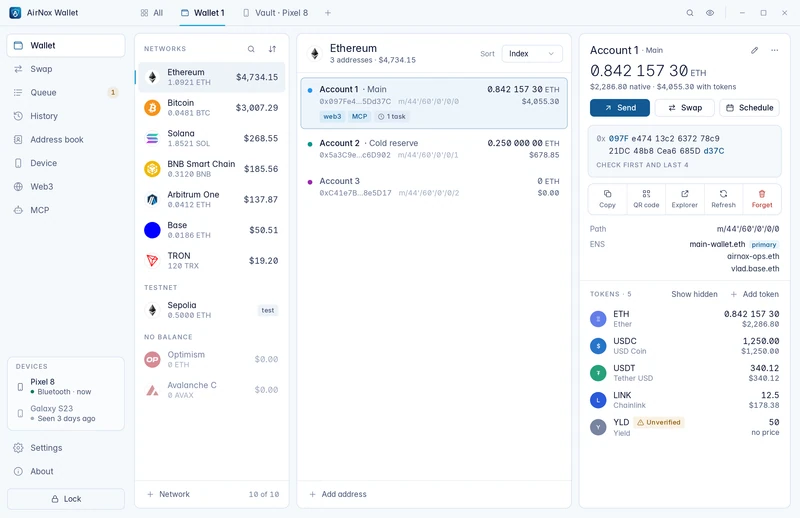Viewport: 800px width, 518px height.
Task: Select the Galaxy S23 device
Action: pos(66,413)
